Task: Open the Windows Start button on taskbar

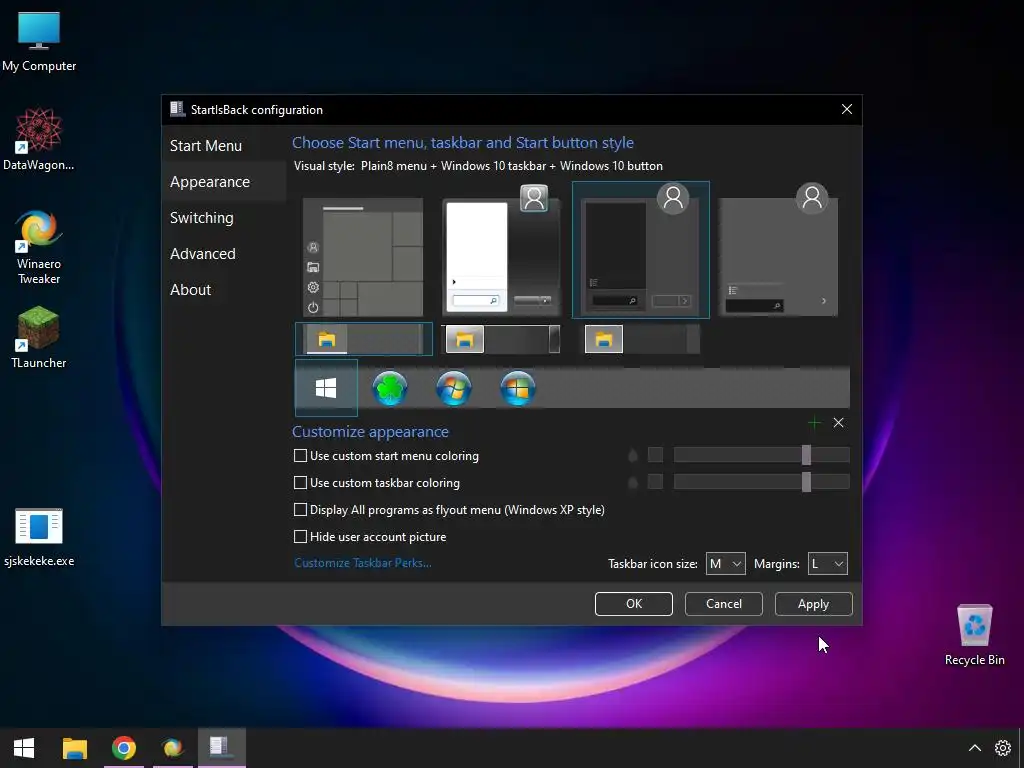Action: tap(24, 748)
